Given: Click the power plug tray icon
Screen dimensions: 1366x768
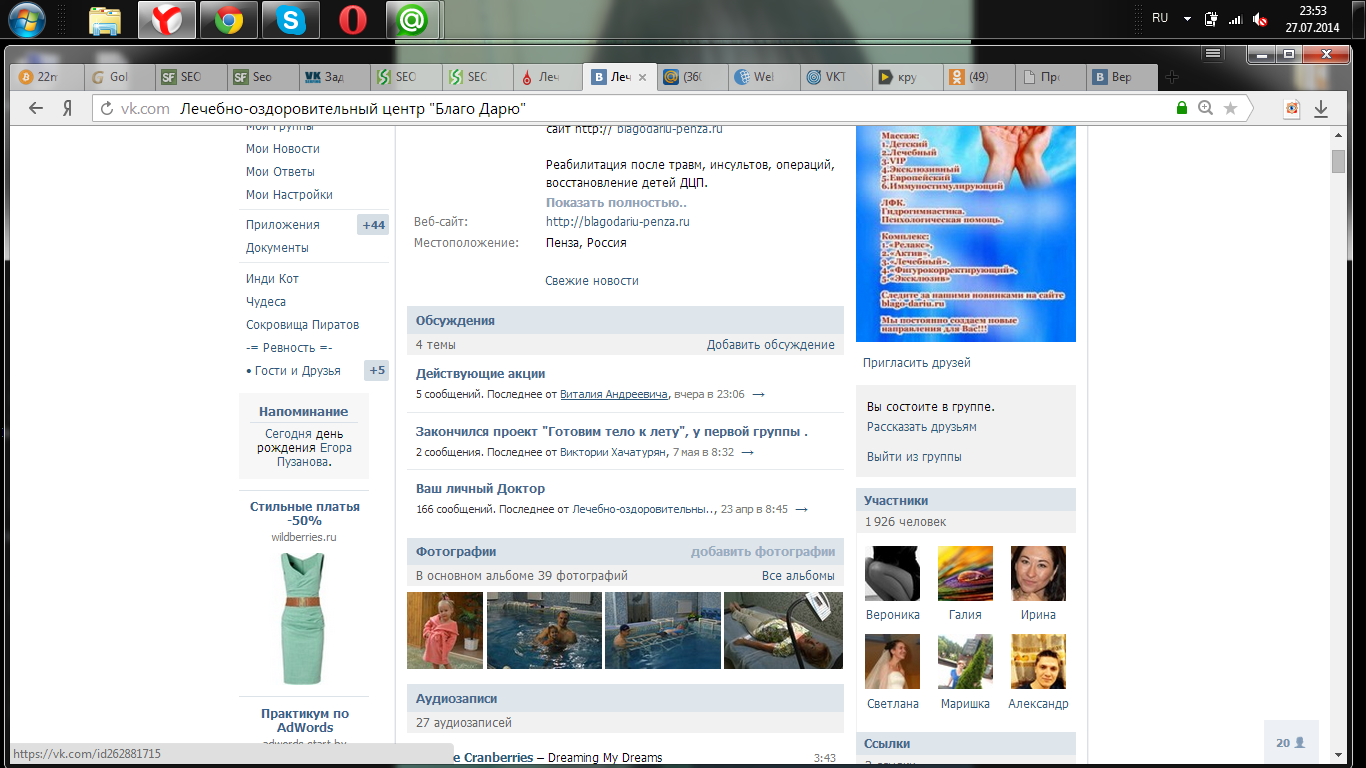Looking at the screenshot, I should (x=1211, y=19).
